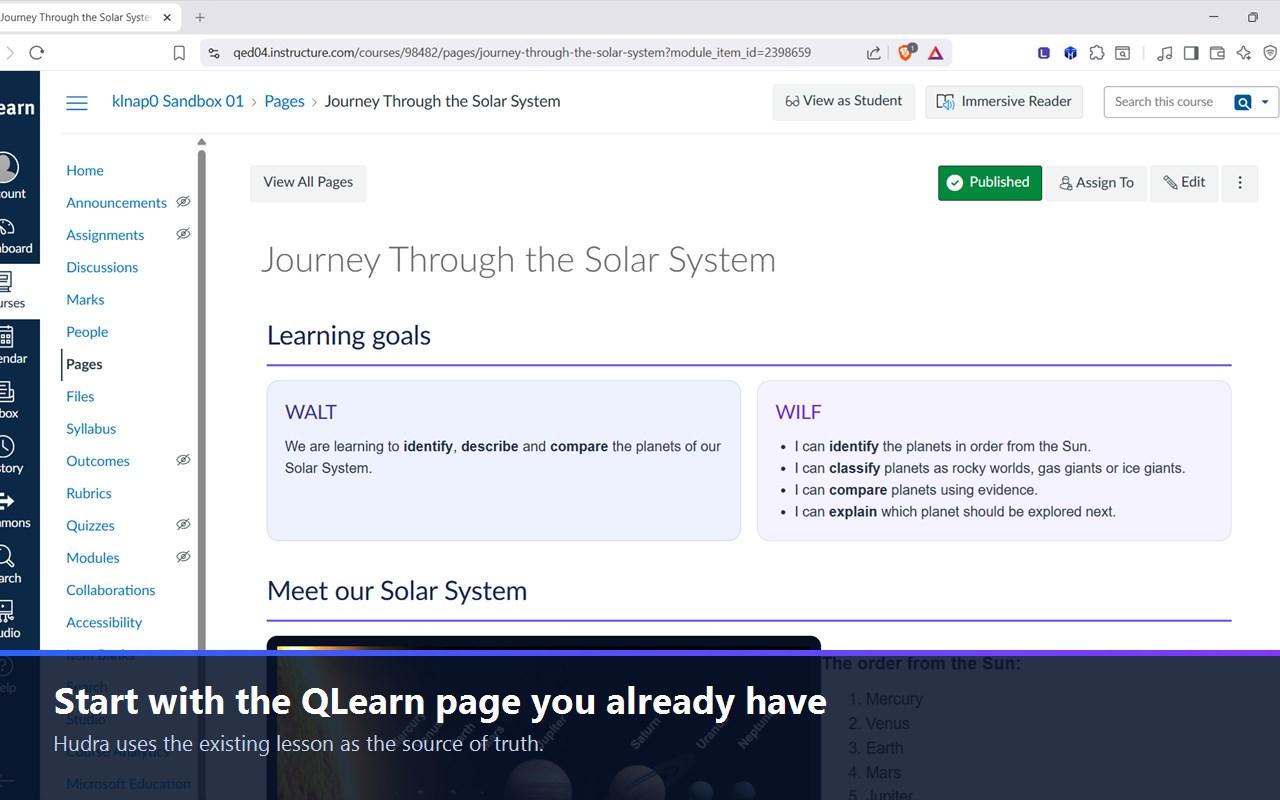Open Files in the course menu
This screenshot has width=1280, height=800.
click(x=80, y=397)
